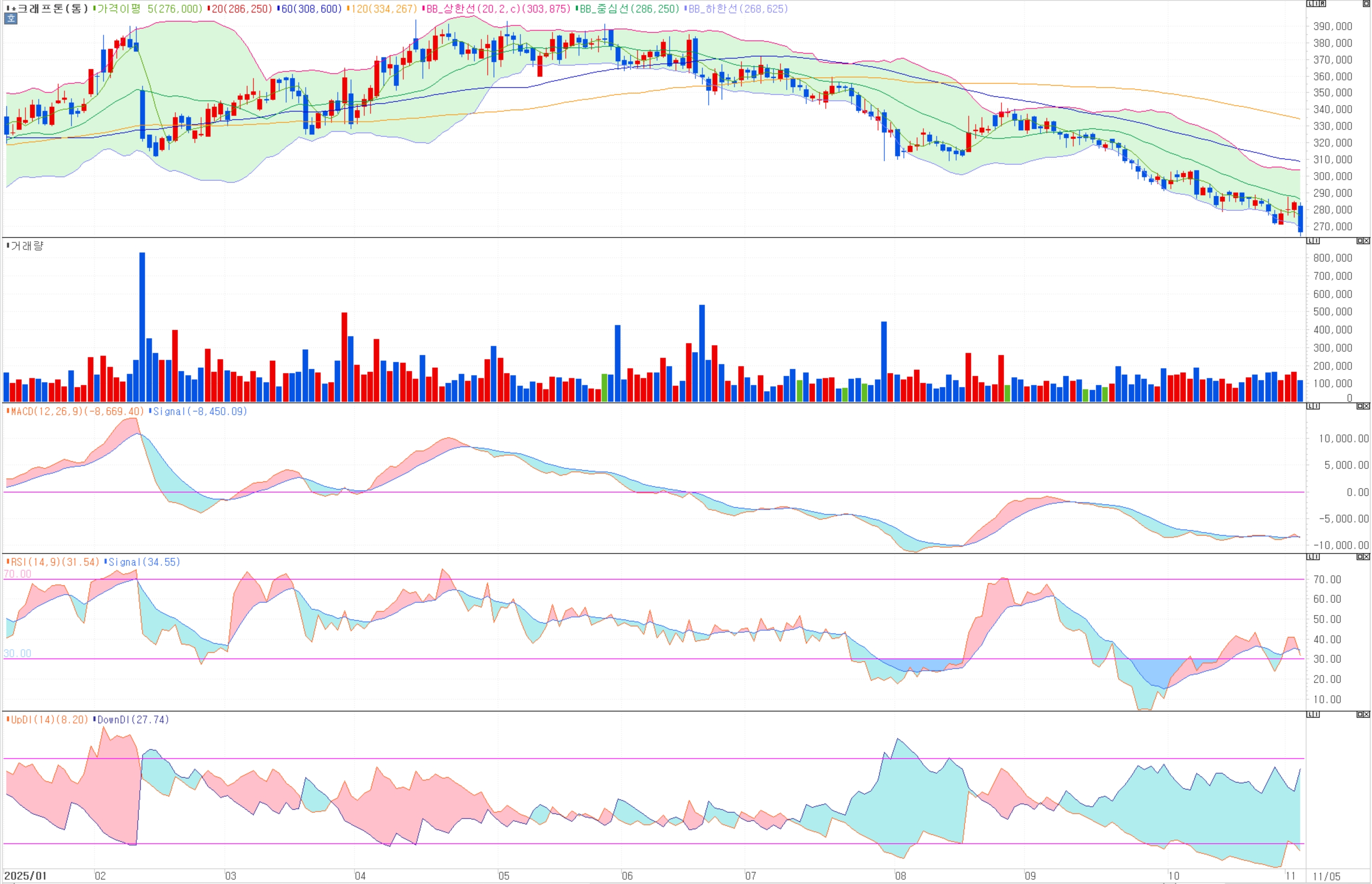Close the 거래량 volume panel
1372x884 pixels.
point(1367,241)
